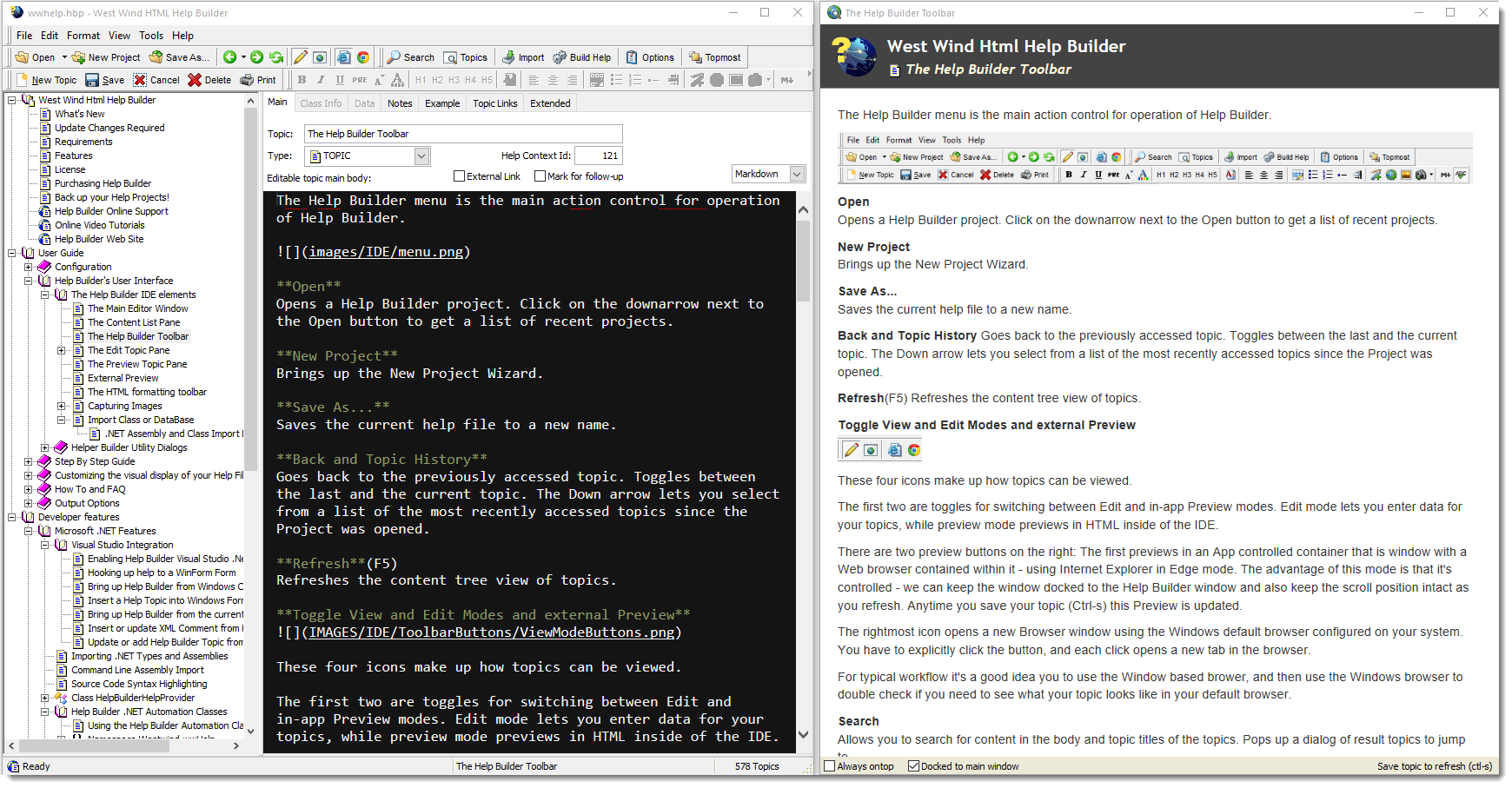1512x788 pixels.
Task: Click the New Topic button
Action: tap(46, 80)
